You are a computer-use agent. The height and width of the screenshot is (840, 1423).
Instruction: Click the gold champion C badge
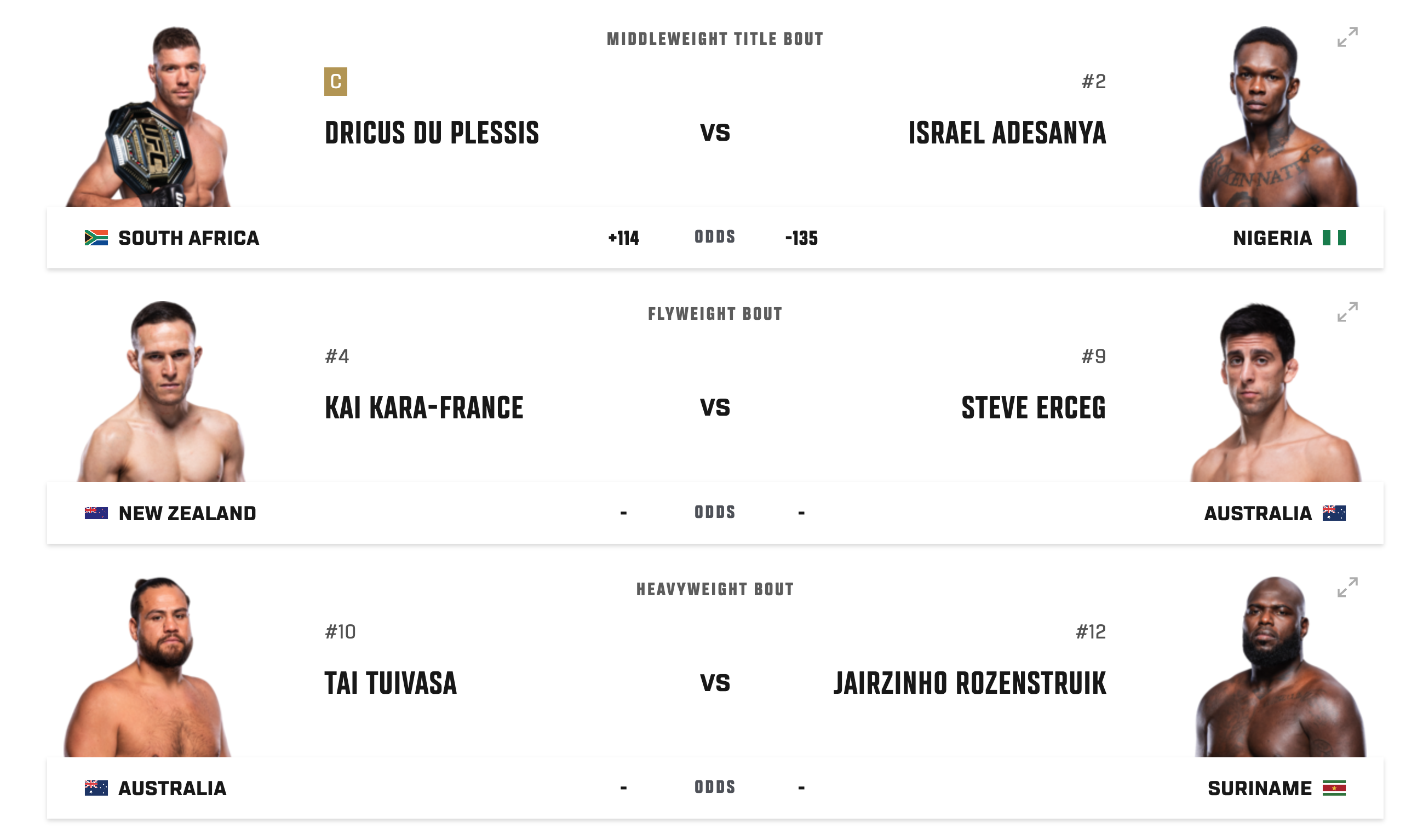(335, 82)
